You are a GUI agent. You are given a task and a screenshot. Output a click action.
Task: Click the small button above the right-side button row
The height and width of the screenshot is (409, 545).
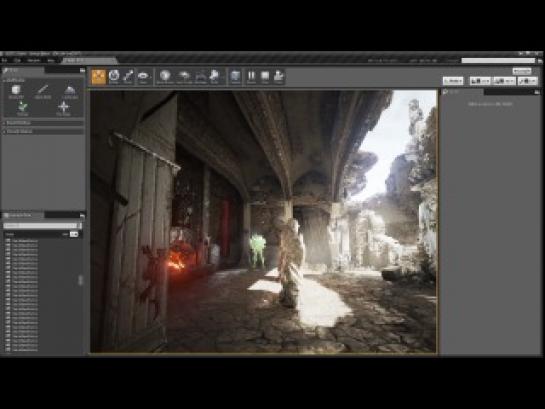pyautogui.click(x=522, y=71)
